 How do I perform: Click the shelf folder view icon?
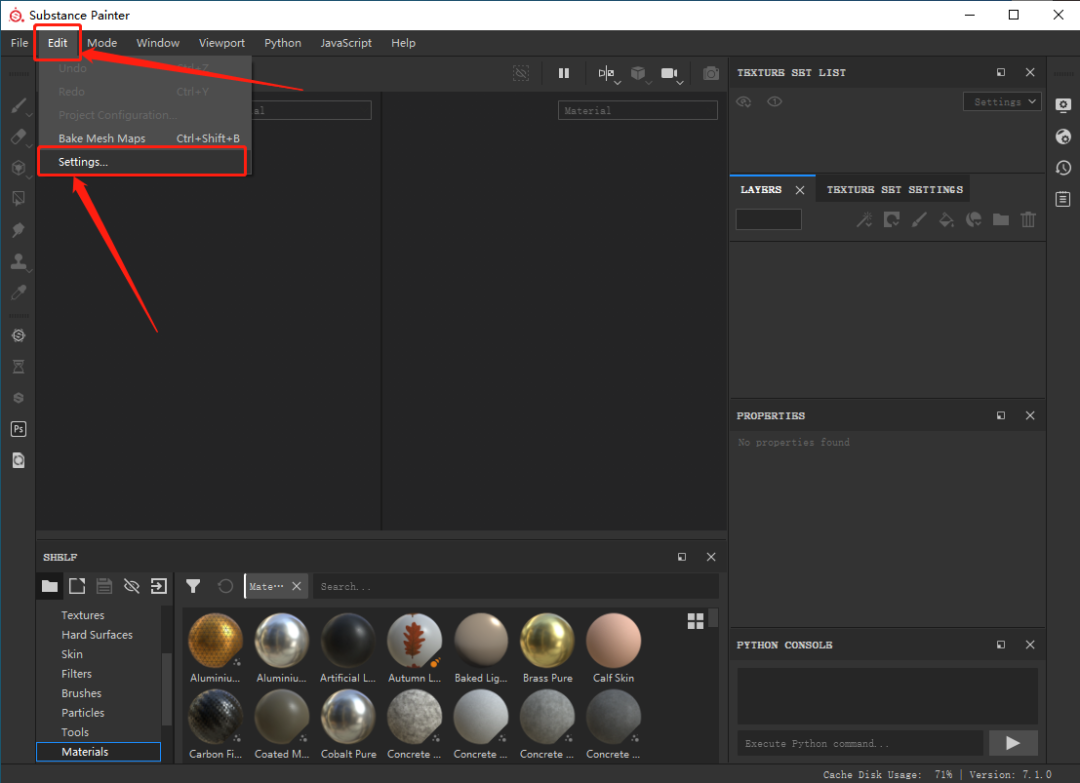tap(50, 586)
